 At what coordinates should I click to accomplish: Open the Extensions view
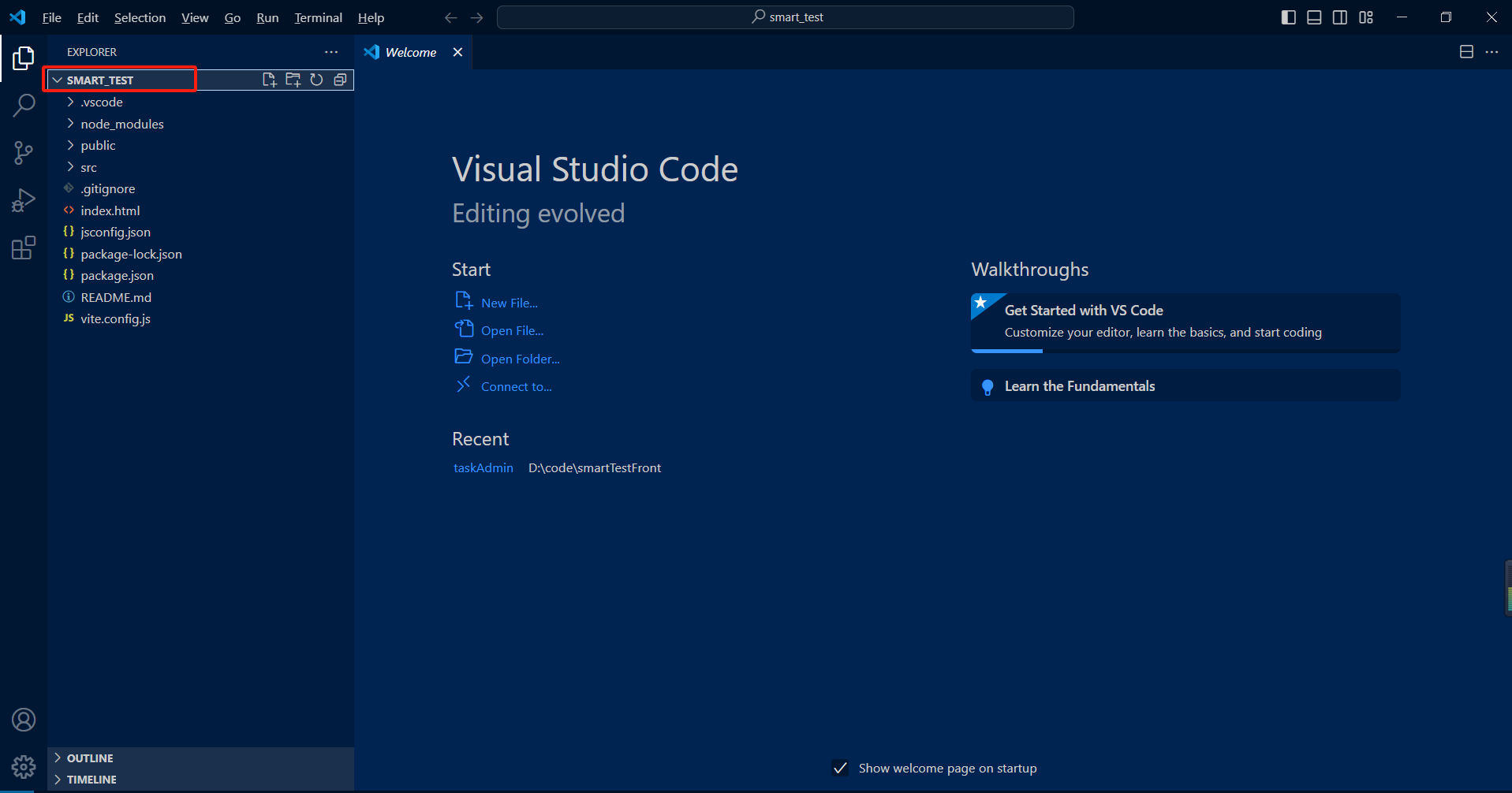(x=24, y=248)
